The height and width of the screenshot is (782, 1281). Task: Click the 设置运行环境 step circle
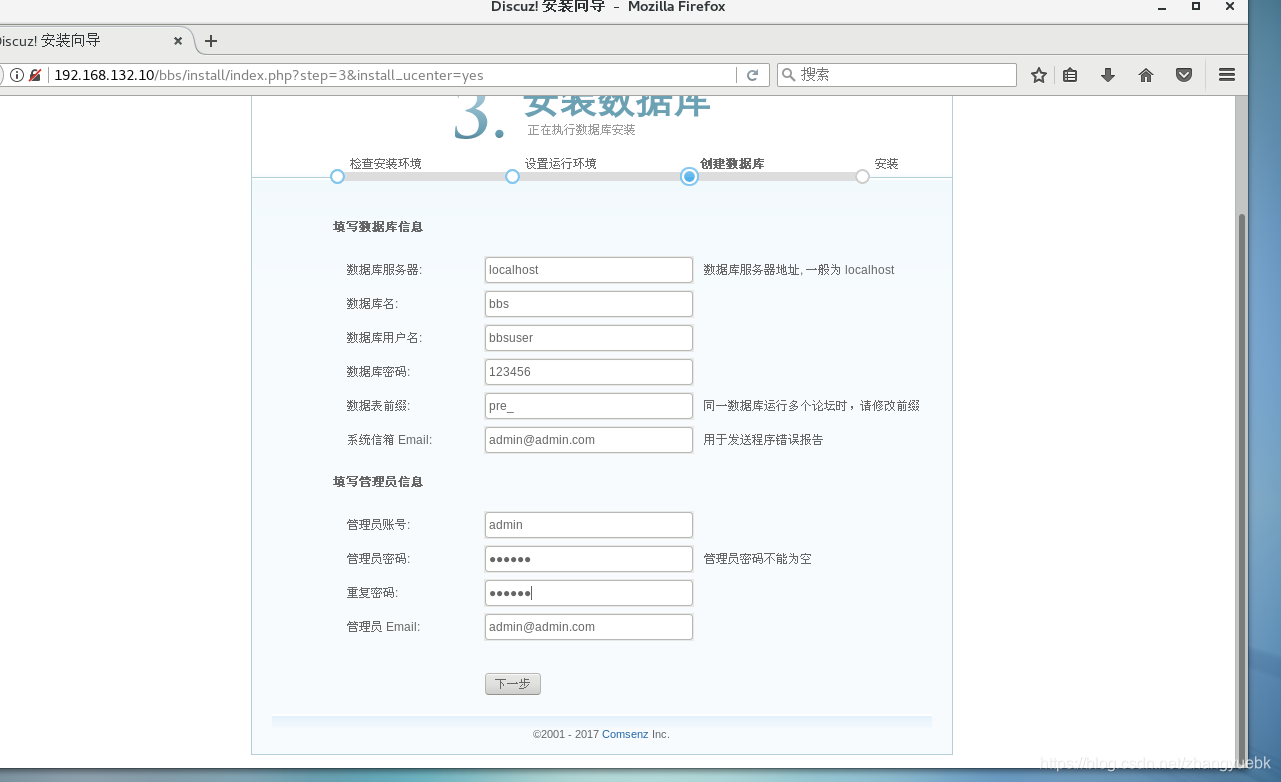pyautogui.click(x=512, y=177)
